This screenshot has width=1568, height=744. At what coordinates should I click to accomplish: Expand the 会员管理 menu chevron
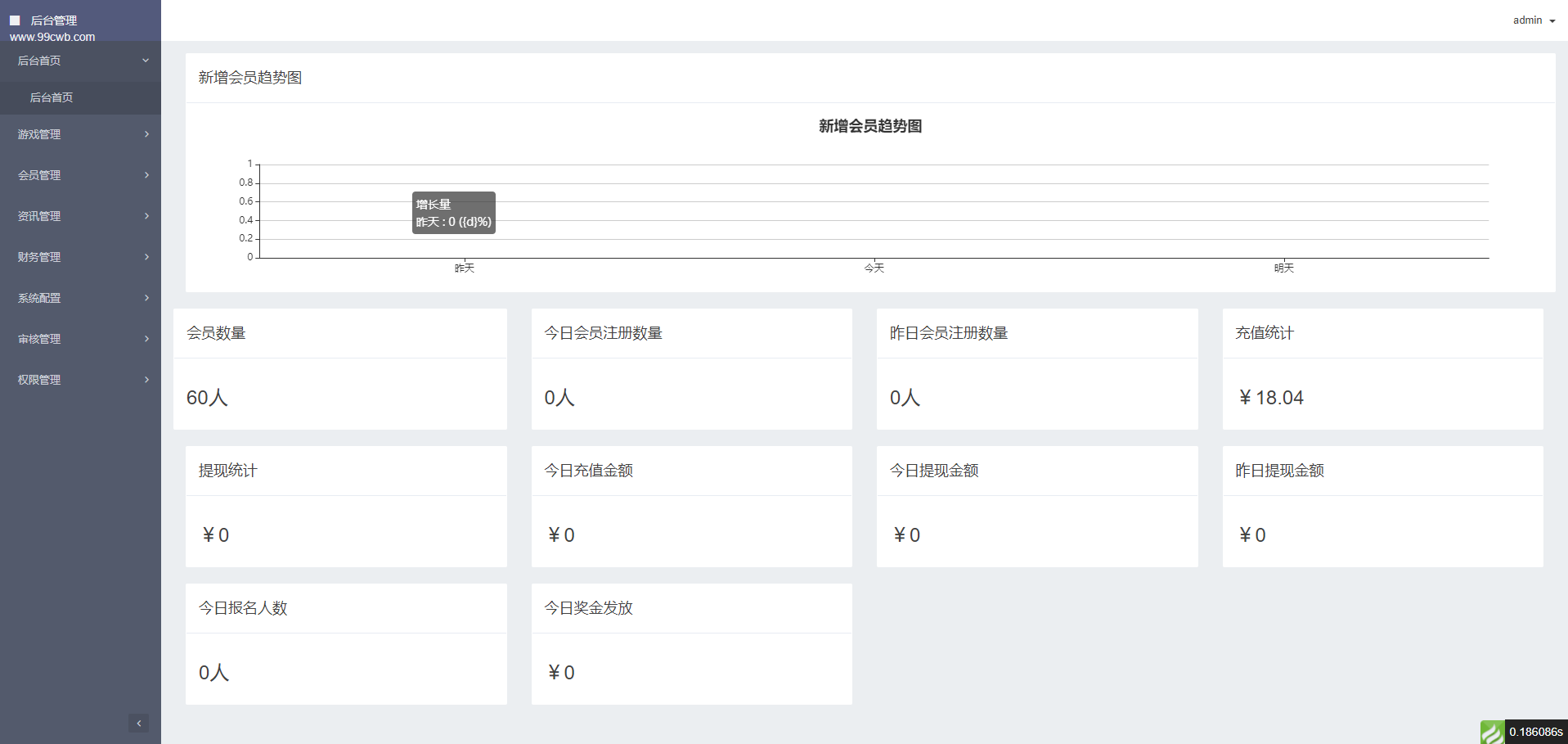146,175
